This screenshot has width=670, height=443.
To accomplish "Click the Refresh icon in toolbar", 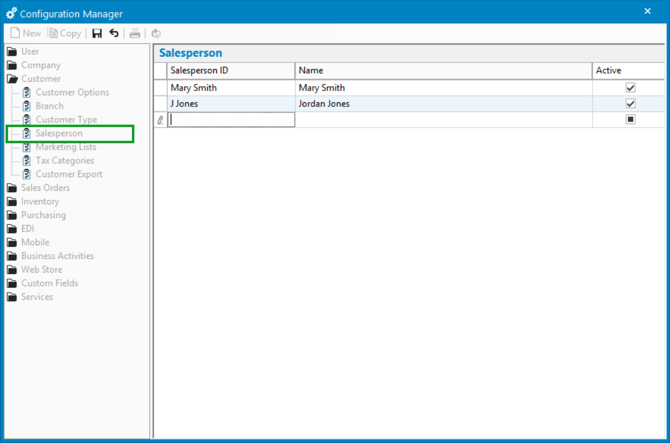I will coord(156,33).
